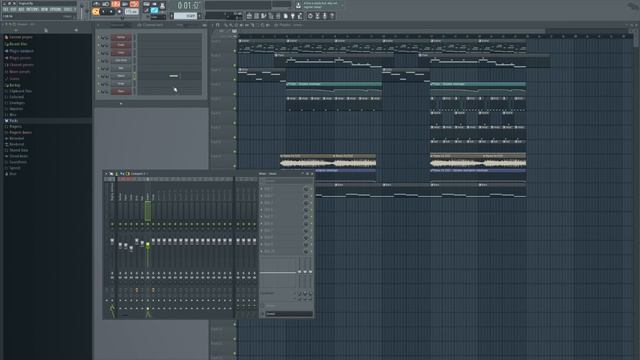
Task: Open the OPTIONS menu
Action: [56, 9]
